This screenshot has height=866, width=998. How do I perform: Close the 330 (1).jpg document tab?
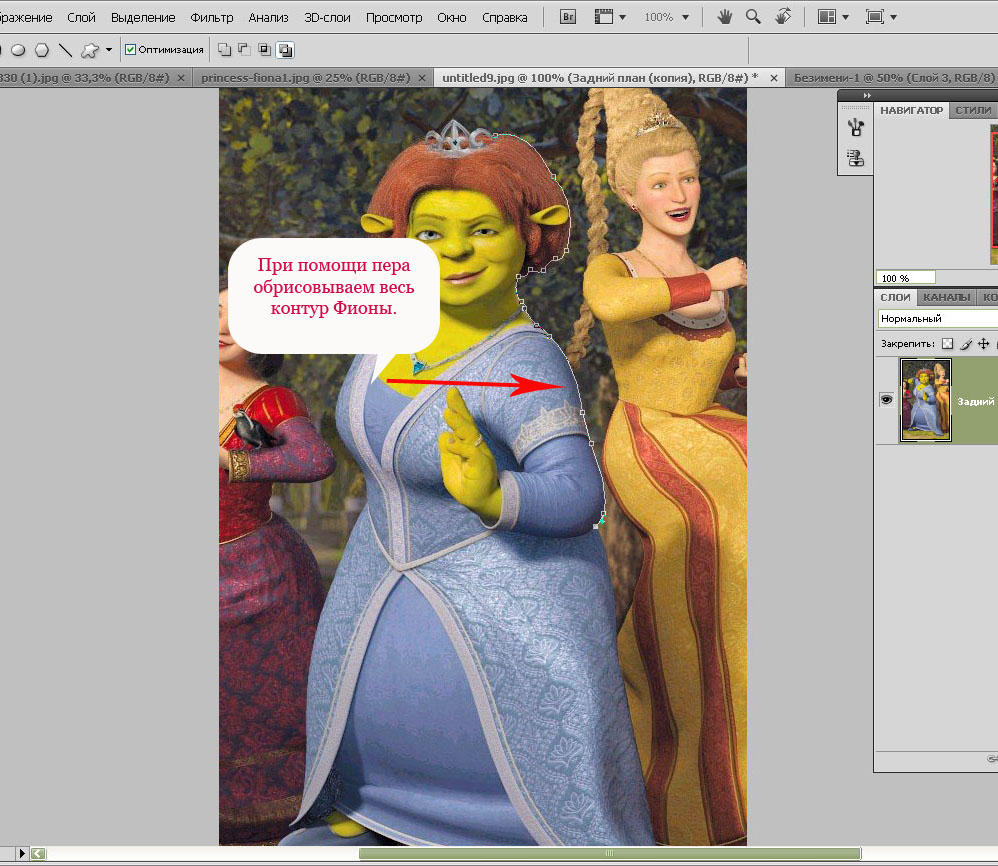coord(181,78)
